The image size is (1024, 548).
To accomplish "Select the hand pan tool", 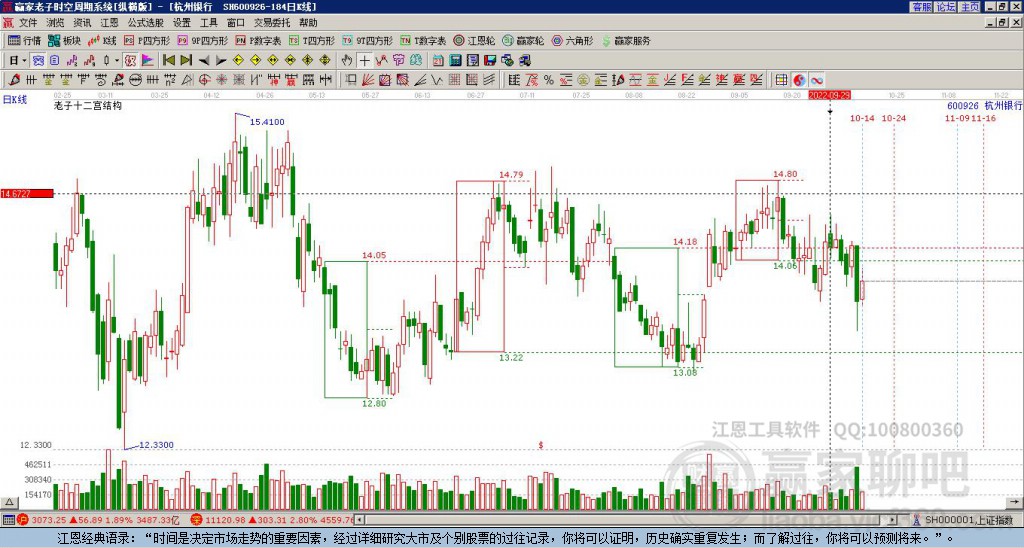I will click(347, 61).
